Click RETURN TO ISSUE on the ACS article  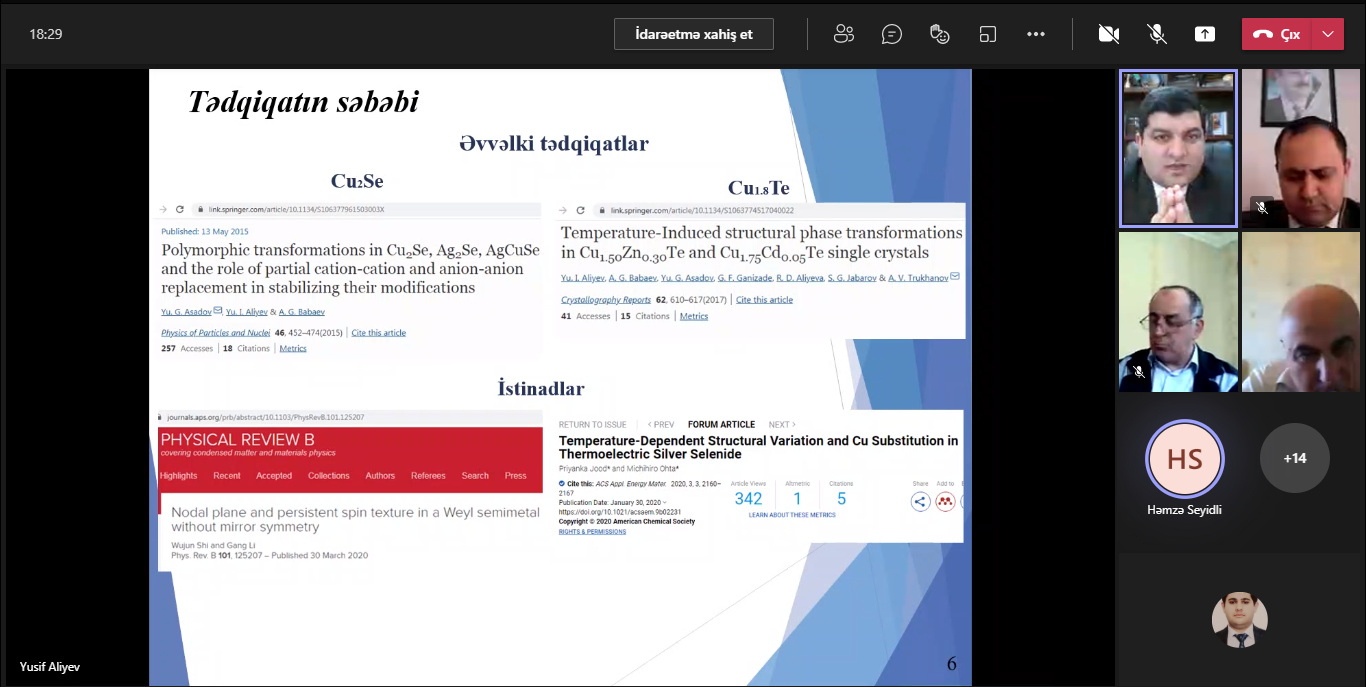pyautogui.click(x=593, y=425)
